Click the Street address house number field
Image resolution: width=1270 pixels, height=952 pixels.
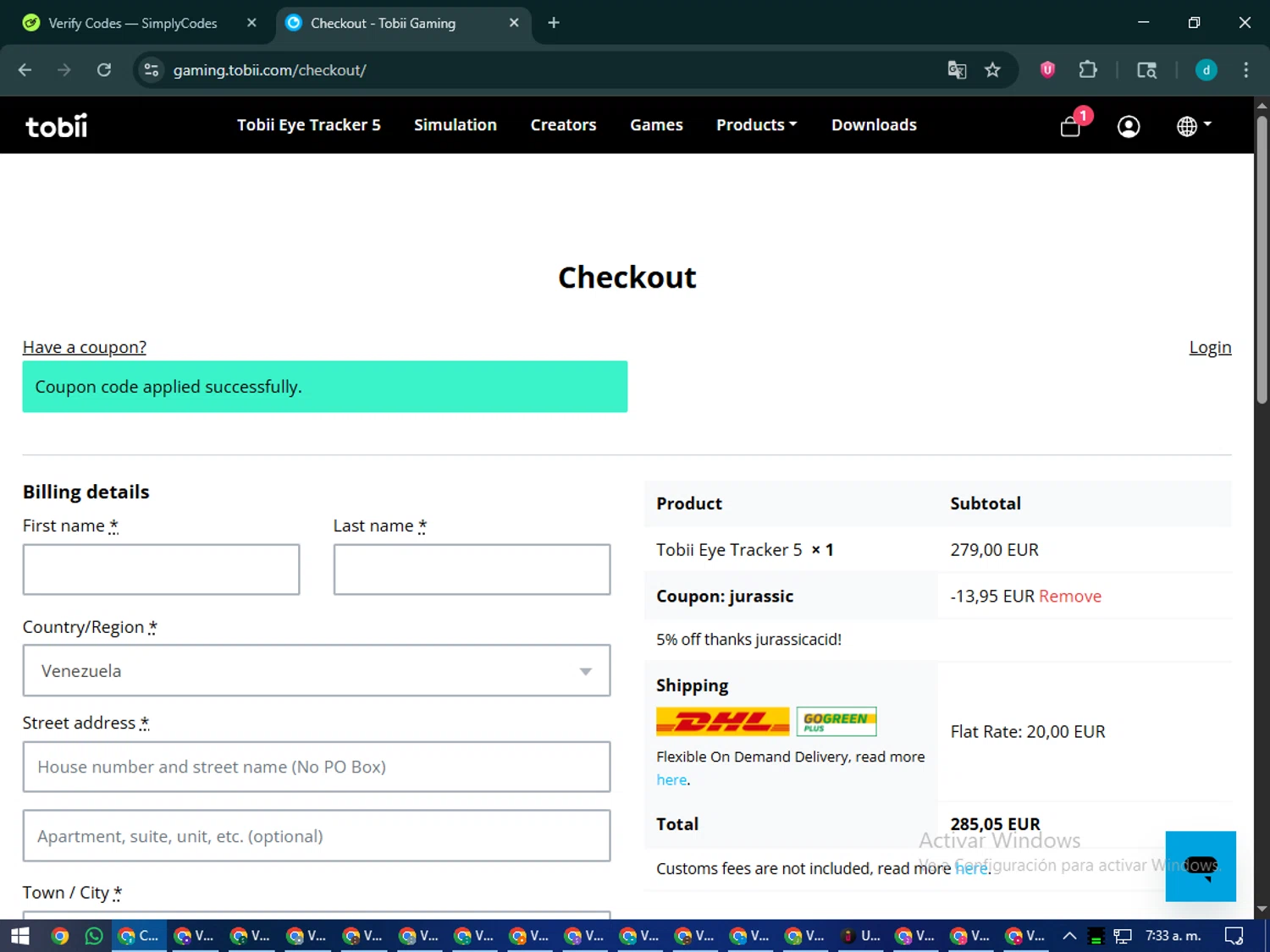pos(317,767)
